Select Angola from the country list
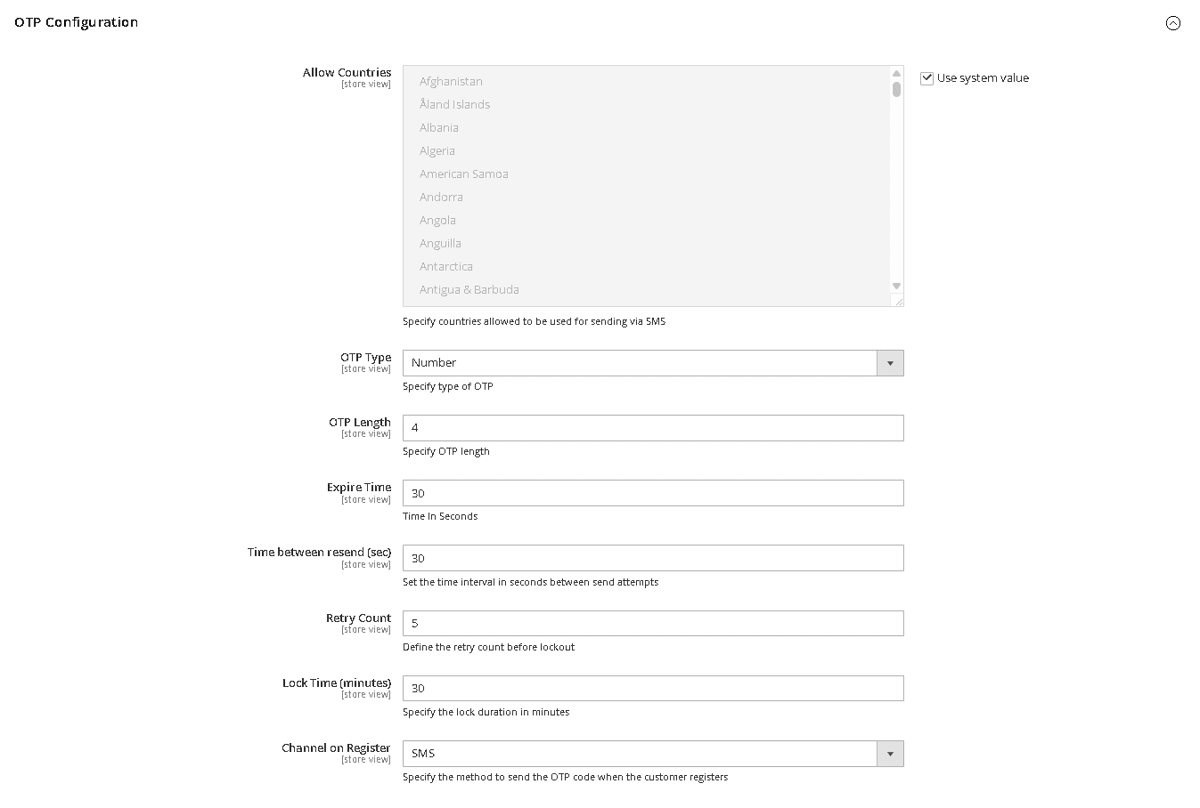 pyautogui.click(x=437, y=220)
